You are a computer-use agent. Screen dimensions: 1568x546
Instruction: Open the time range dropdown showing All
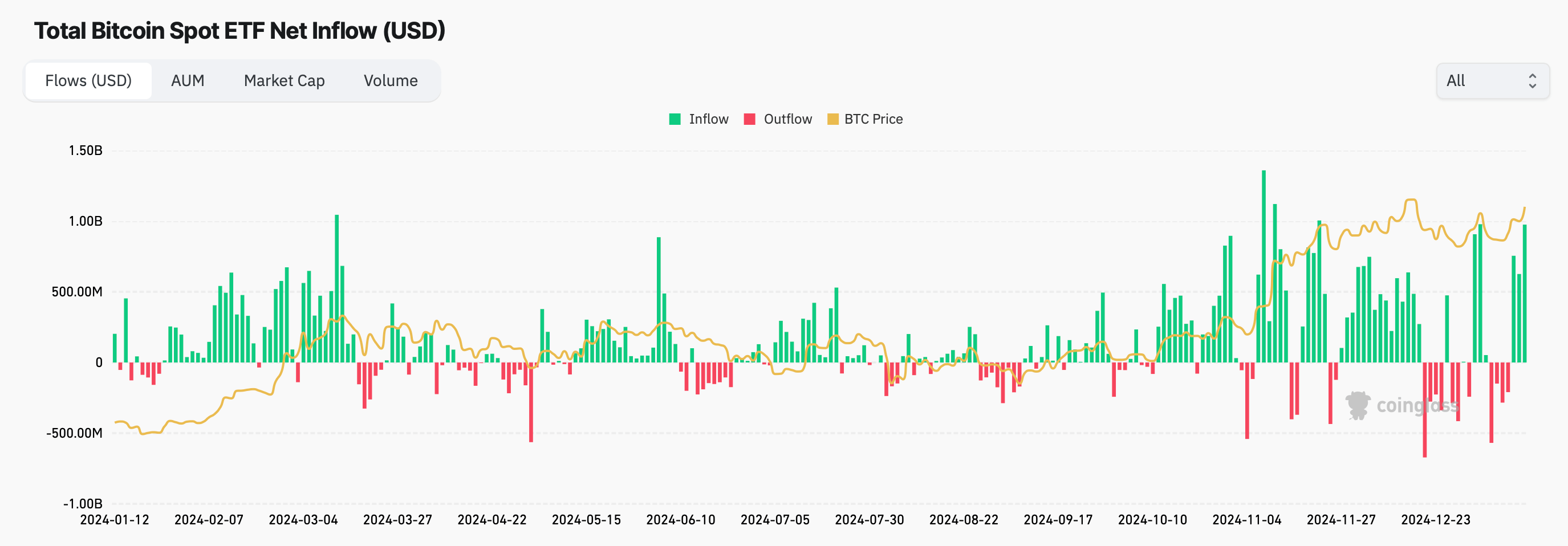1491,80
